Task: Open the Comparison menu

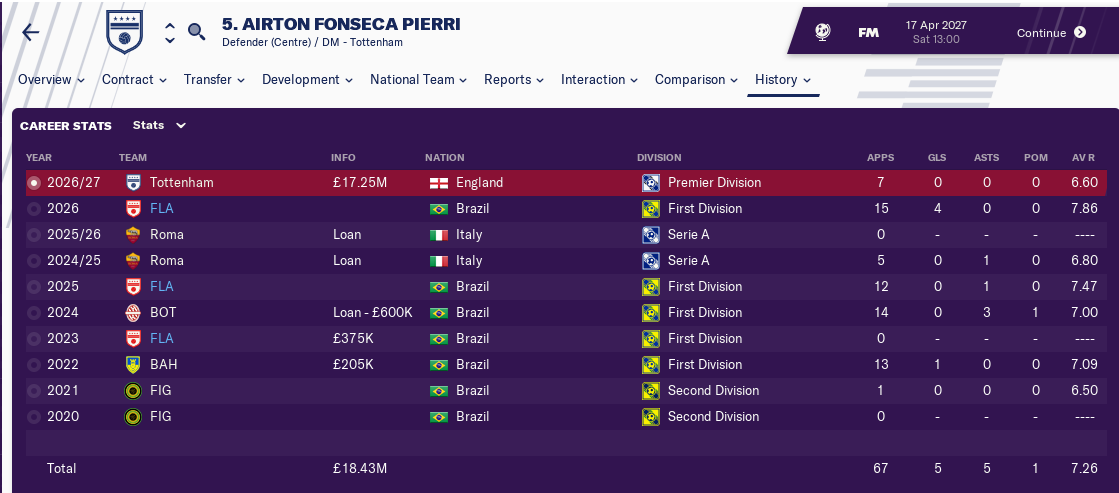Action: 697,80
